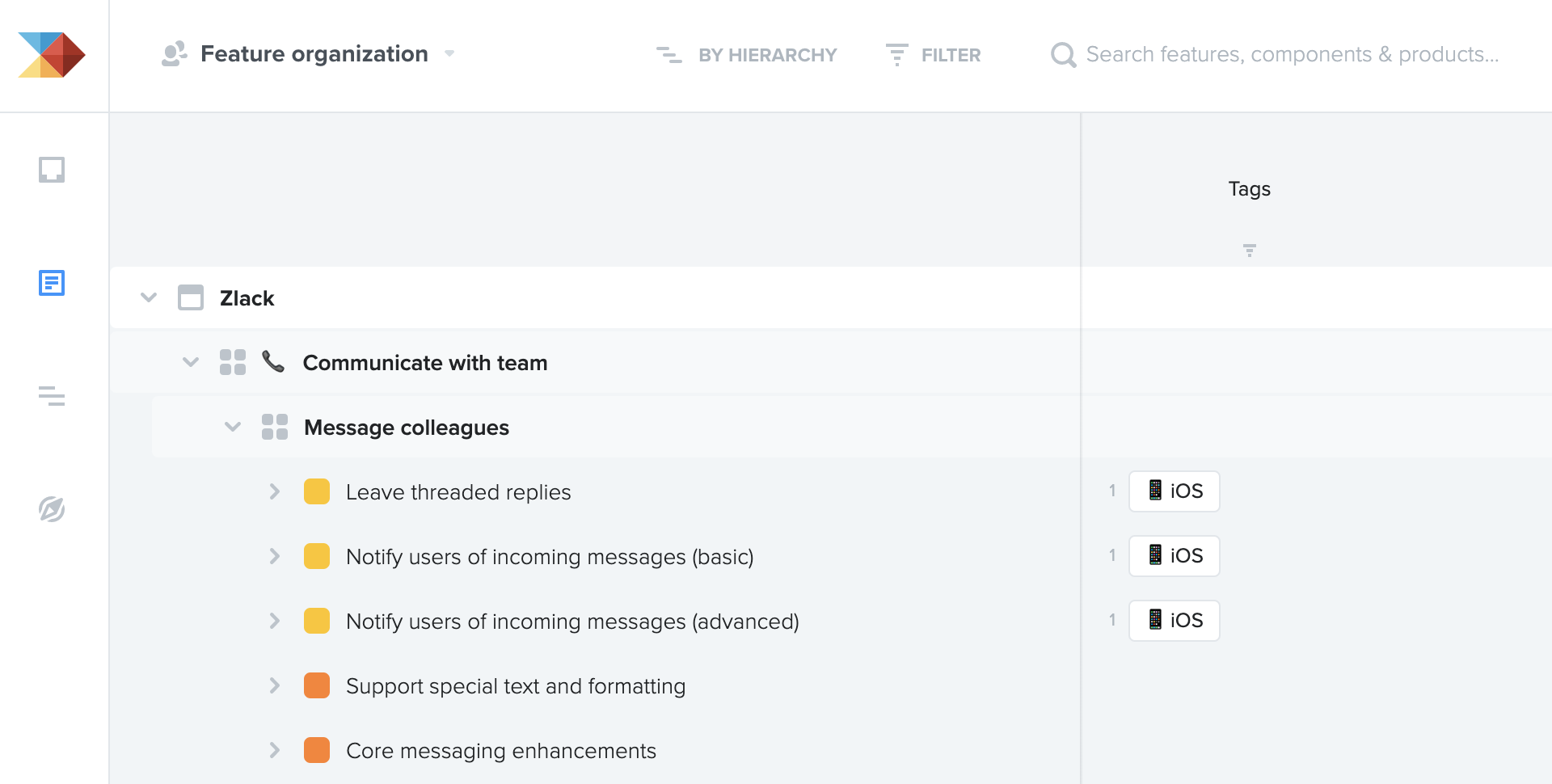Open the Communicate with team component
The height and width of the screenshot is (784, 1552).
425,363
